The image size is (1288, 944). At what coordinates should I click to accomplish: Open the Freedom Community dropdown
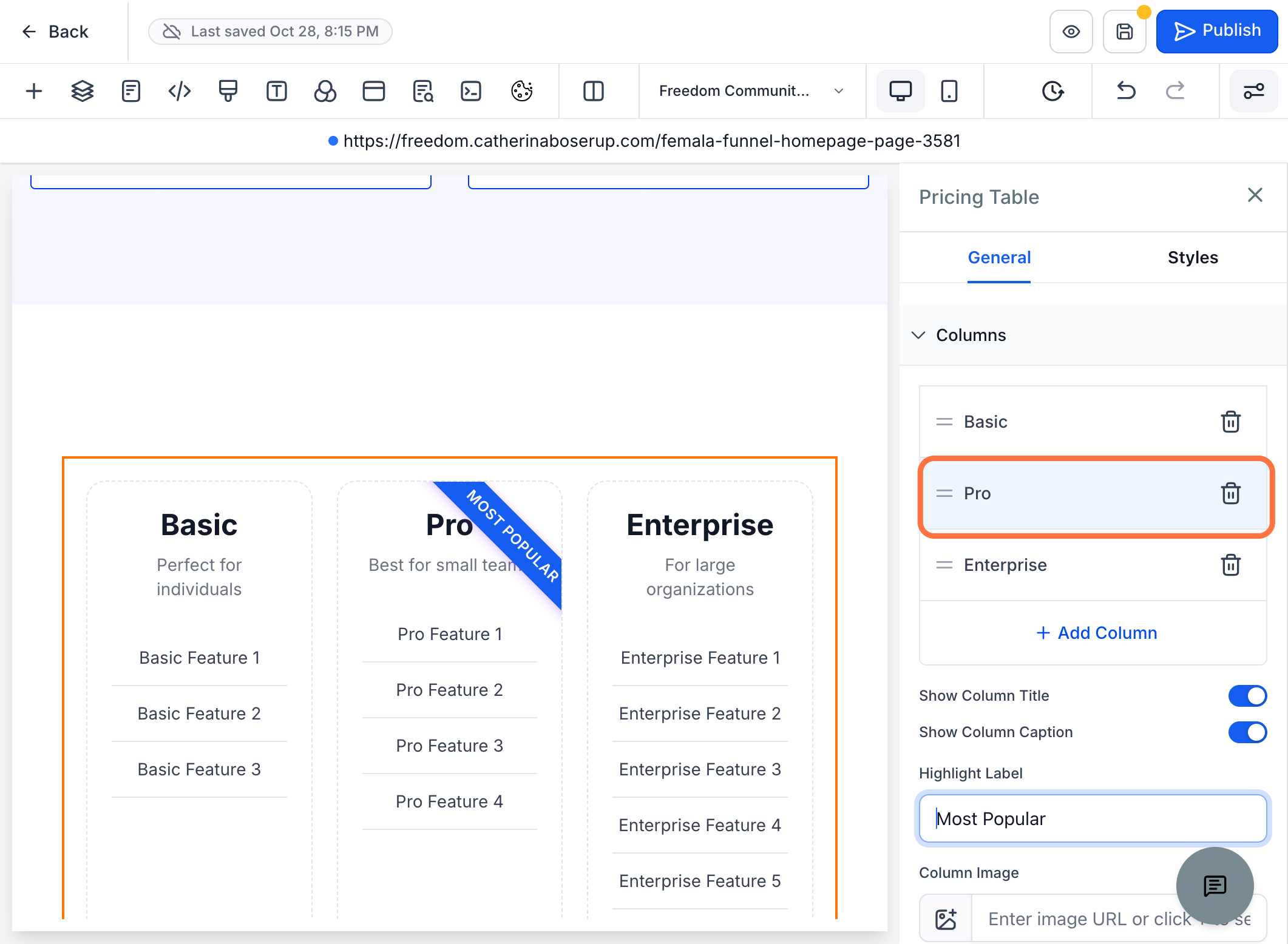coord(752,91)
